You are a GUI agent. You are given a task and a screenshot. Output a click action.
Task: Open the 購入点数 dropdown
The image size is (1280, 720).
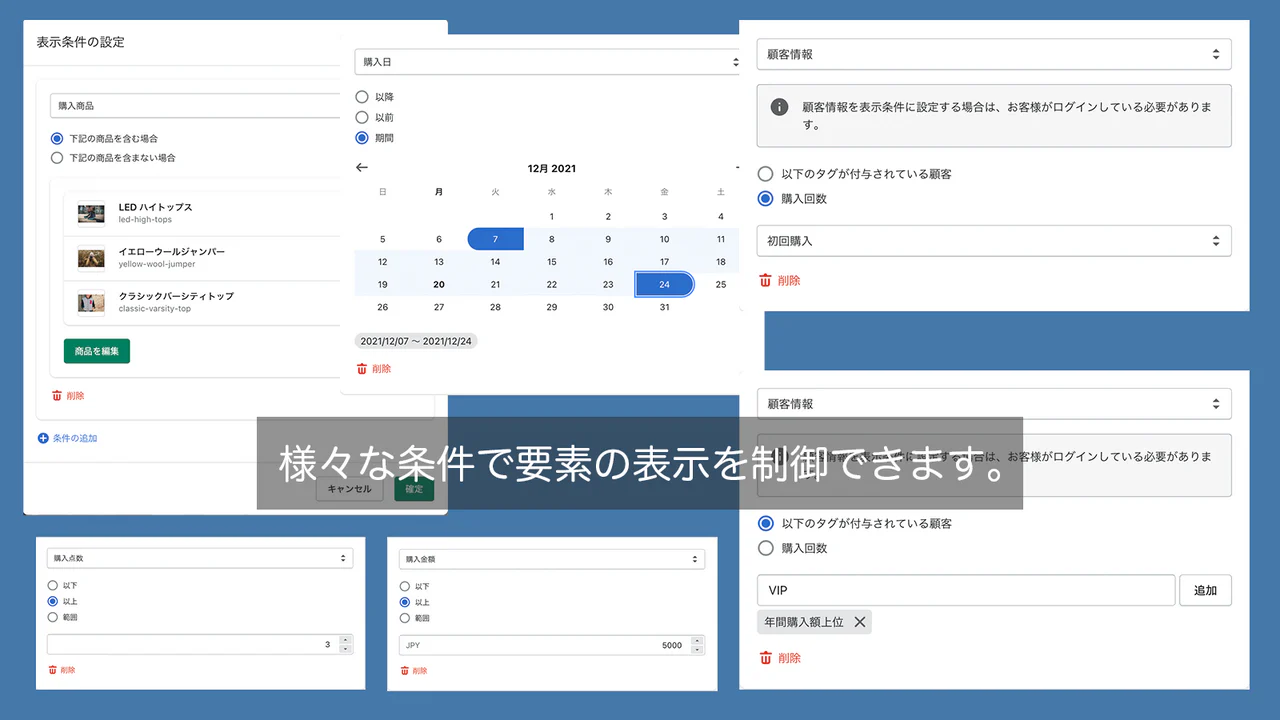pos(200,558)
